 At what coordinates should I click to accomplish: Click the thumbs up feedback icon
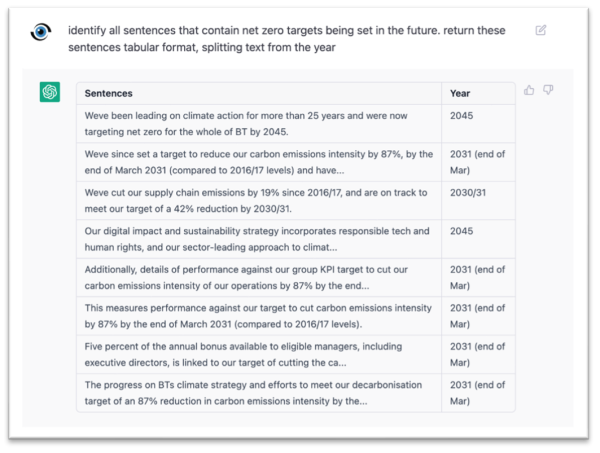pos(529,90)
